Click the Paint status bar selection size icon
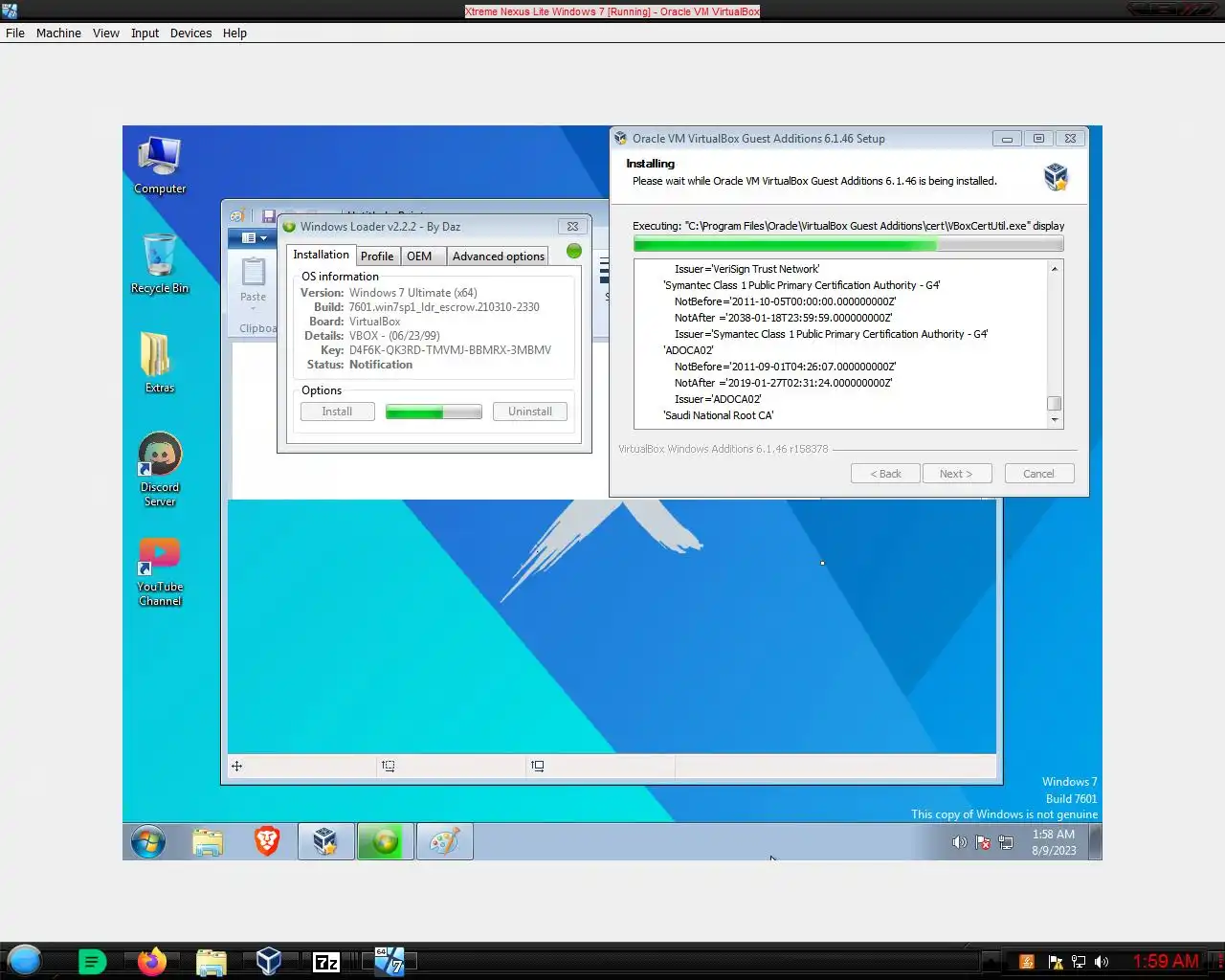The width and height of the screenshot is (1225, 980). (x=388, y=766)
